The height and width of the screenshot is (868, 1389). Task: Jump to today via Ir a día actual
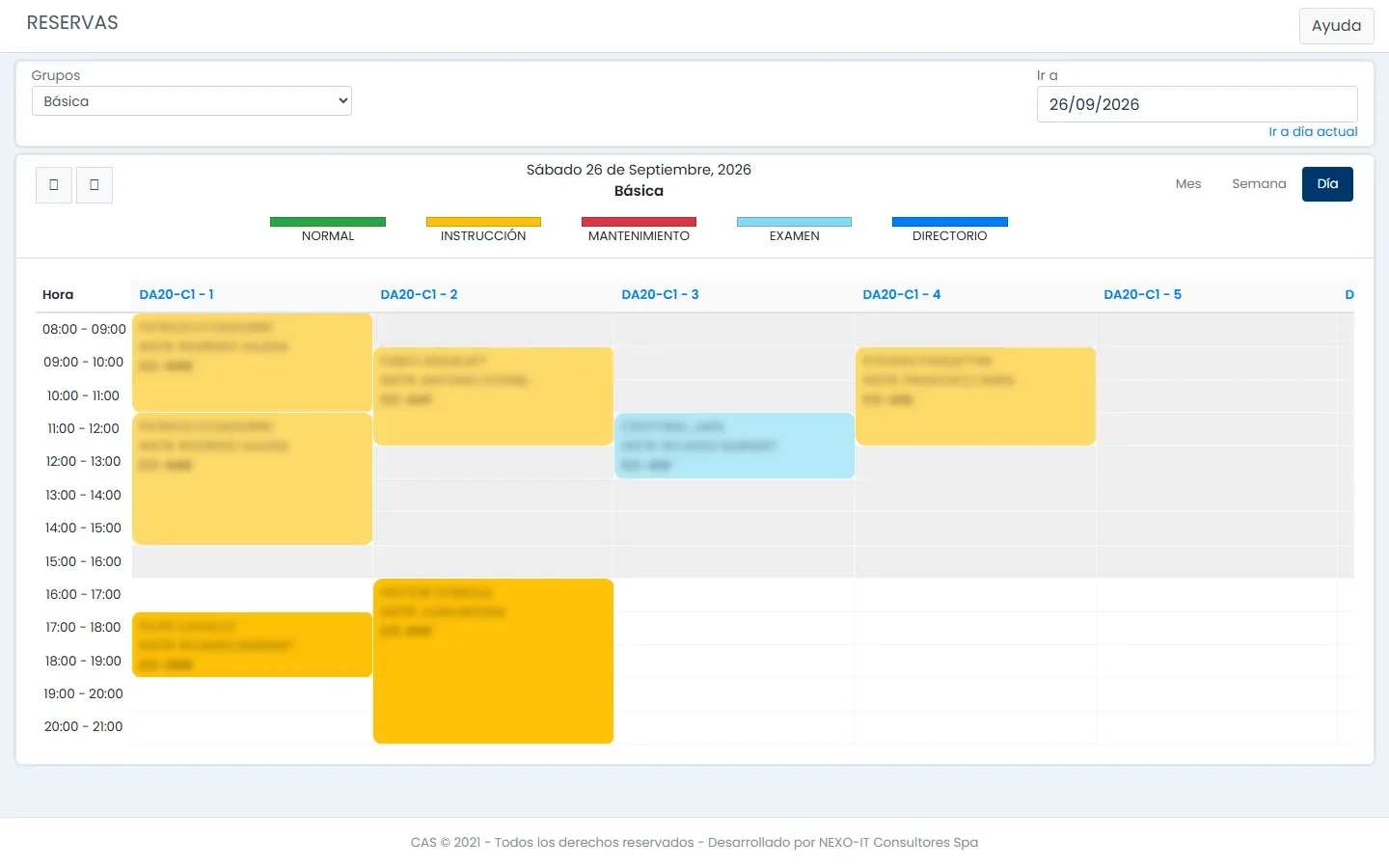coord(1313,132)
